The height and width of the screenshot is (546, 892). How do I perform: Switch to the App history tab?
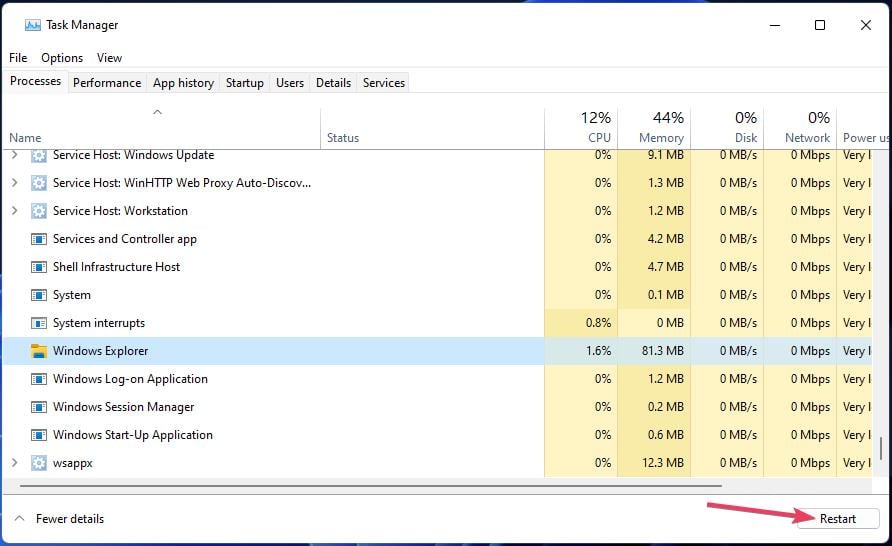[x=183, y=83]
